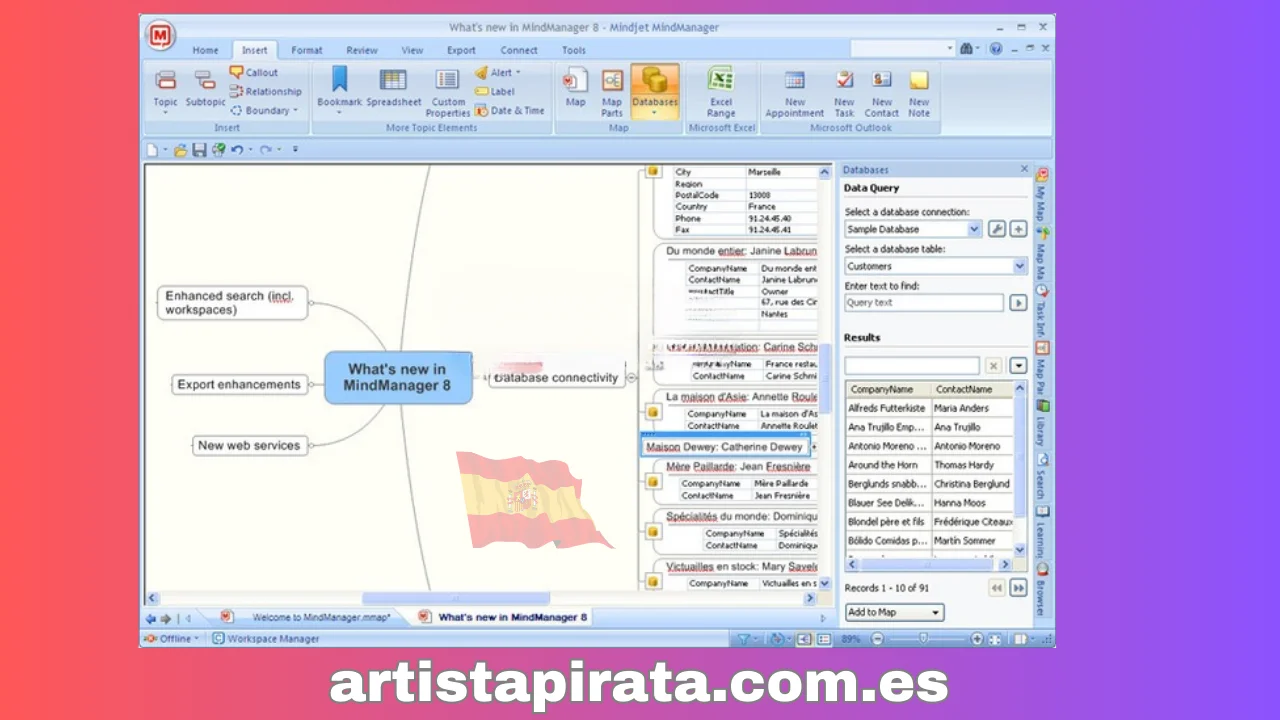Viewport: 1280px width, 720px height.
Task: Switch to the Format ribbon tab
Action: pos(306,50)
